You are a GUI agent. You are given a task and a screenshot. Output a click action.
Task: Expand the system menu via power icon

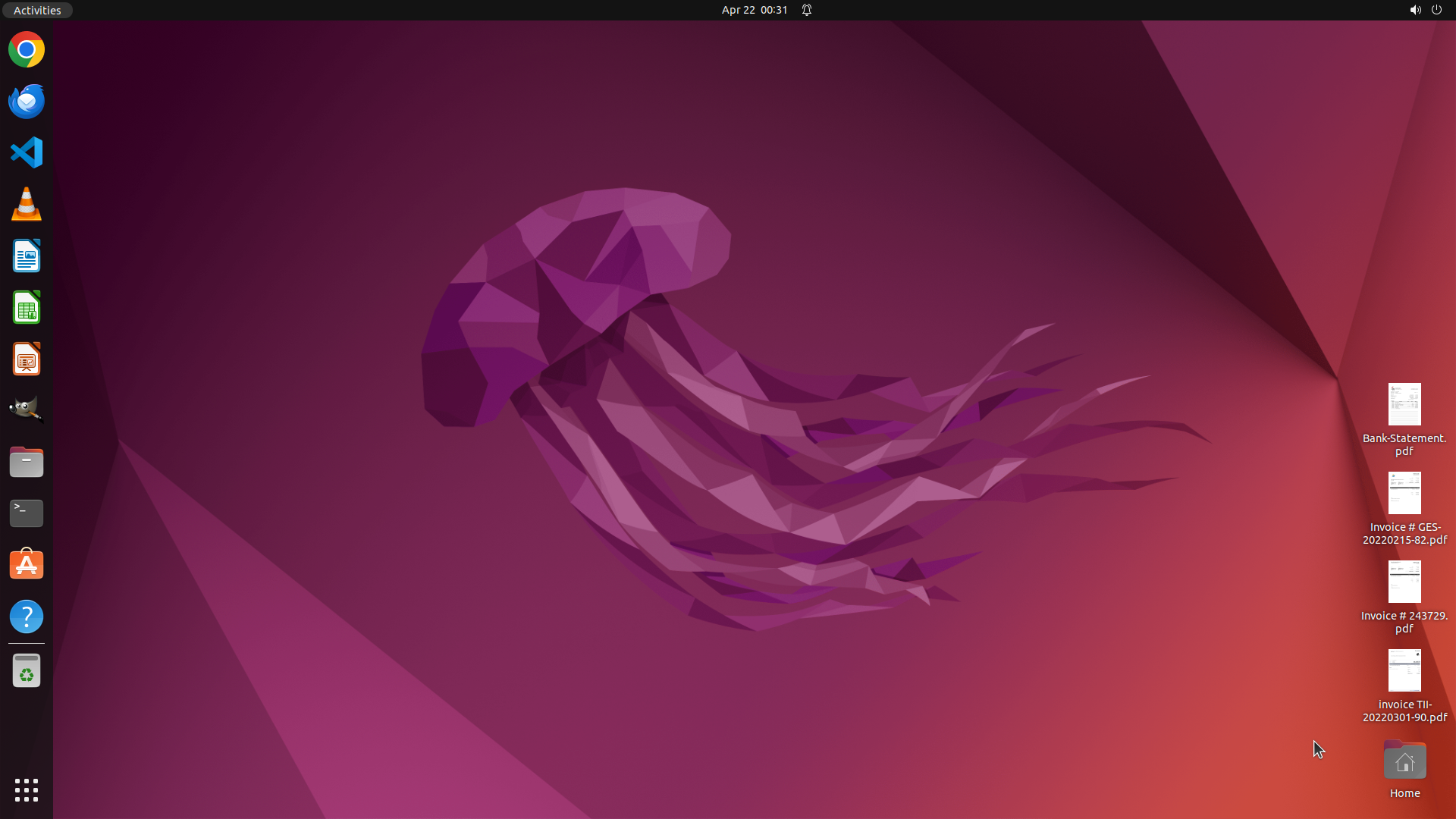[x=1436, y=10]
